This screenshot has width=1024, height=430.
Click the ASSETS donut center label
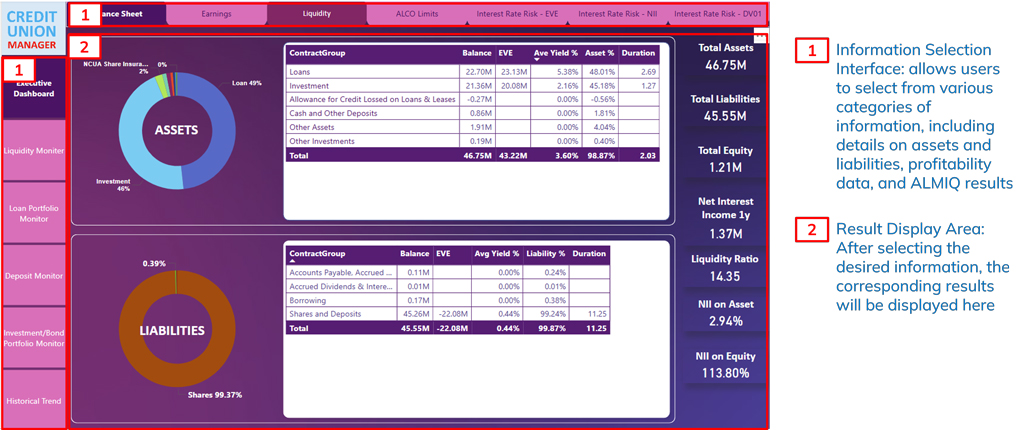176,130
